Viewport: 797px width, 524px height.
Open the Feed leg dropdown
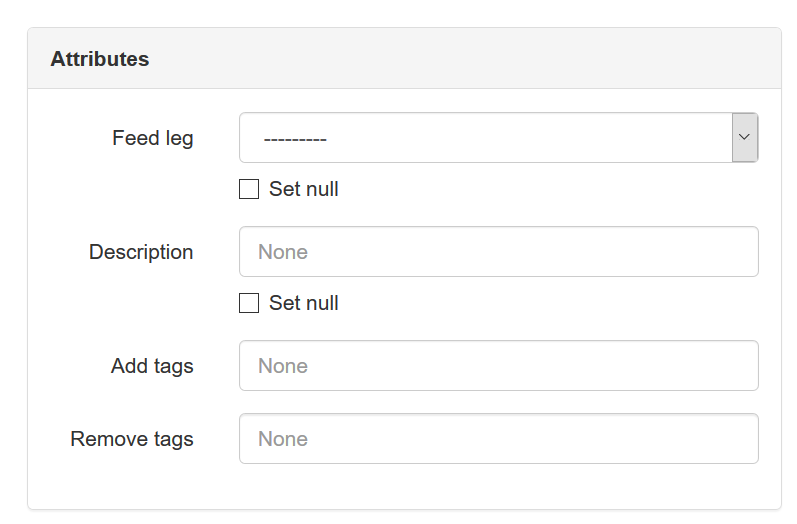click(x=486, y=138)
